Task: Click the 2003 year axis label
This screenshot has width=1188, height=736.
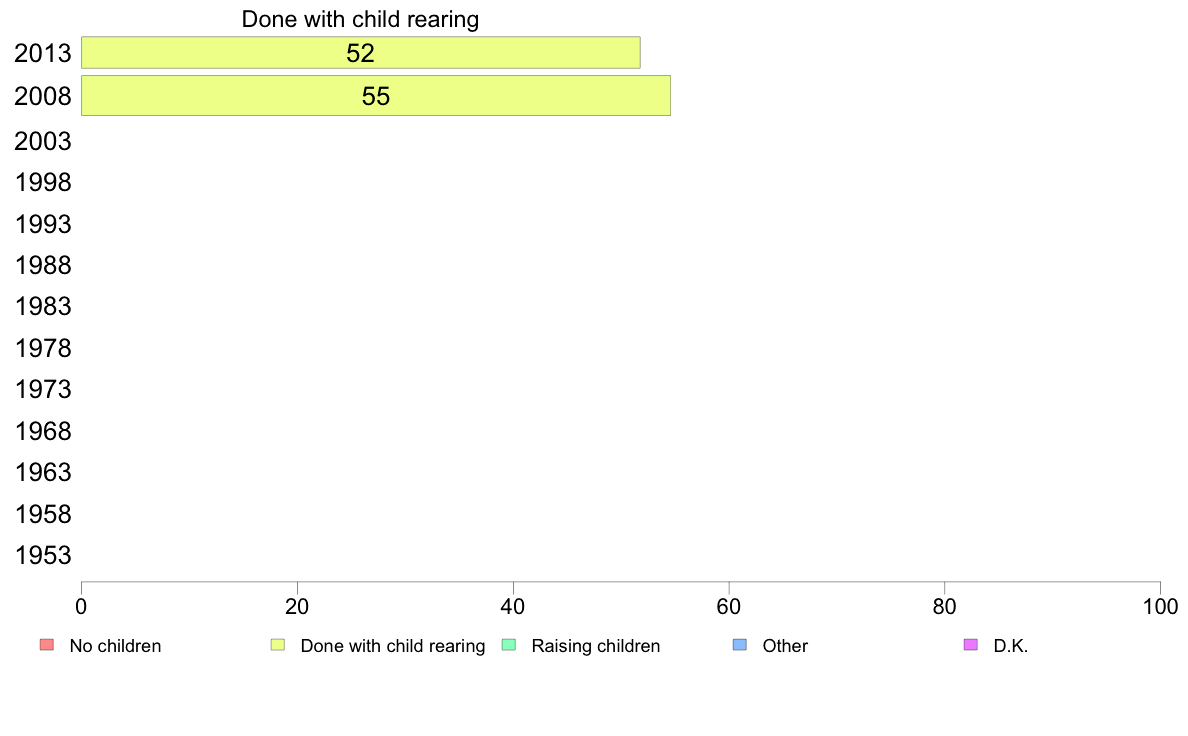Action: [x=43, y=141]
